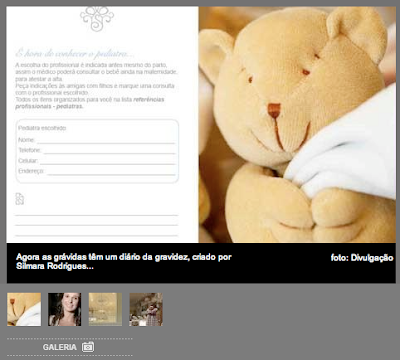
Task: Open the GALERIA label link
Action: [59, 347]
